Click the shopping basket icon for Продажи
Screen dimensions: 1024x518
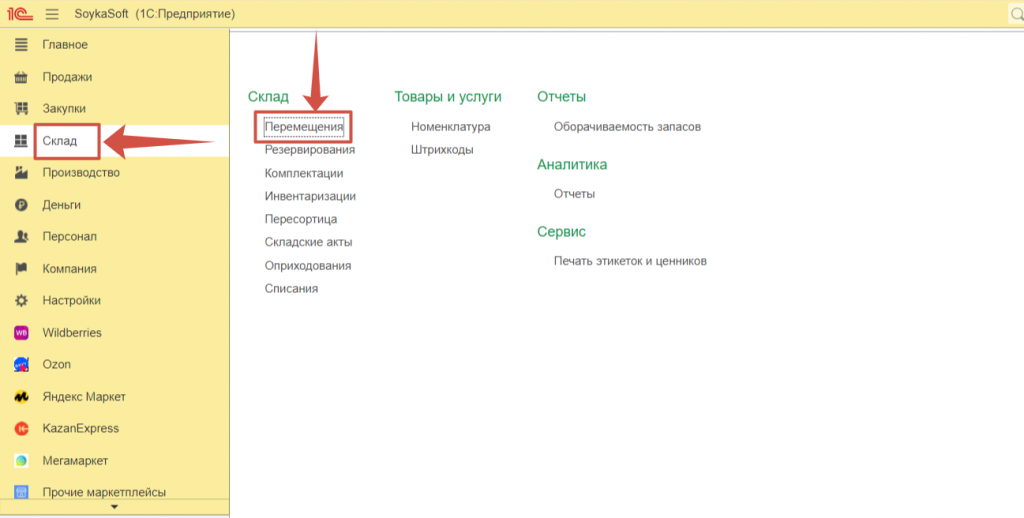[20, 77]
